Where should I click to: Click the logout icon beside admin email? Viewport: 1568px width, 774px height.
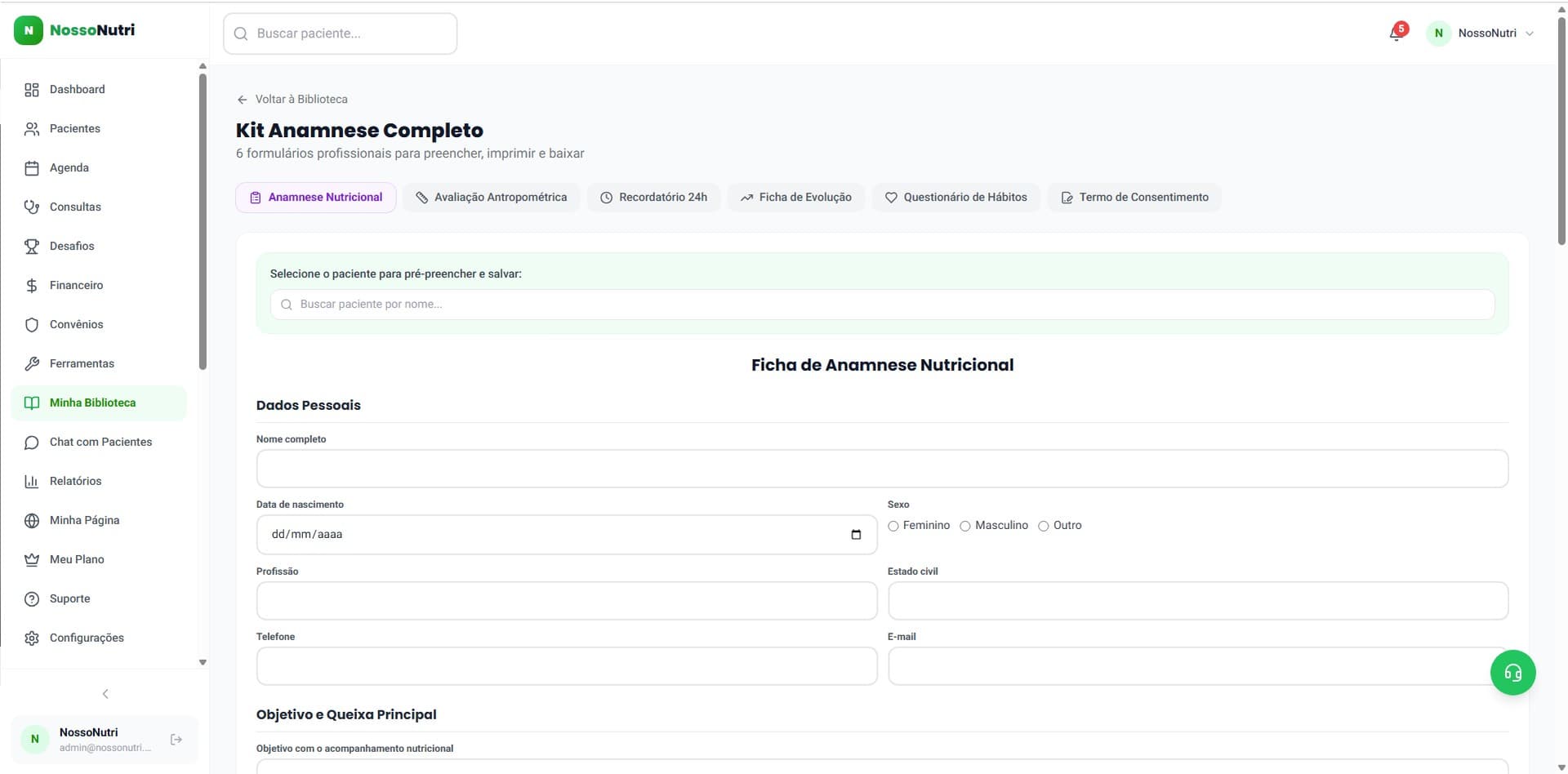point(176,740)
